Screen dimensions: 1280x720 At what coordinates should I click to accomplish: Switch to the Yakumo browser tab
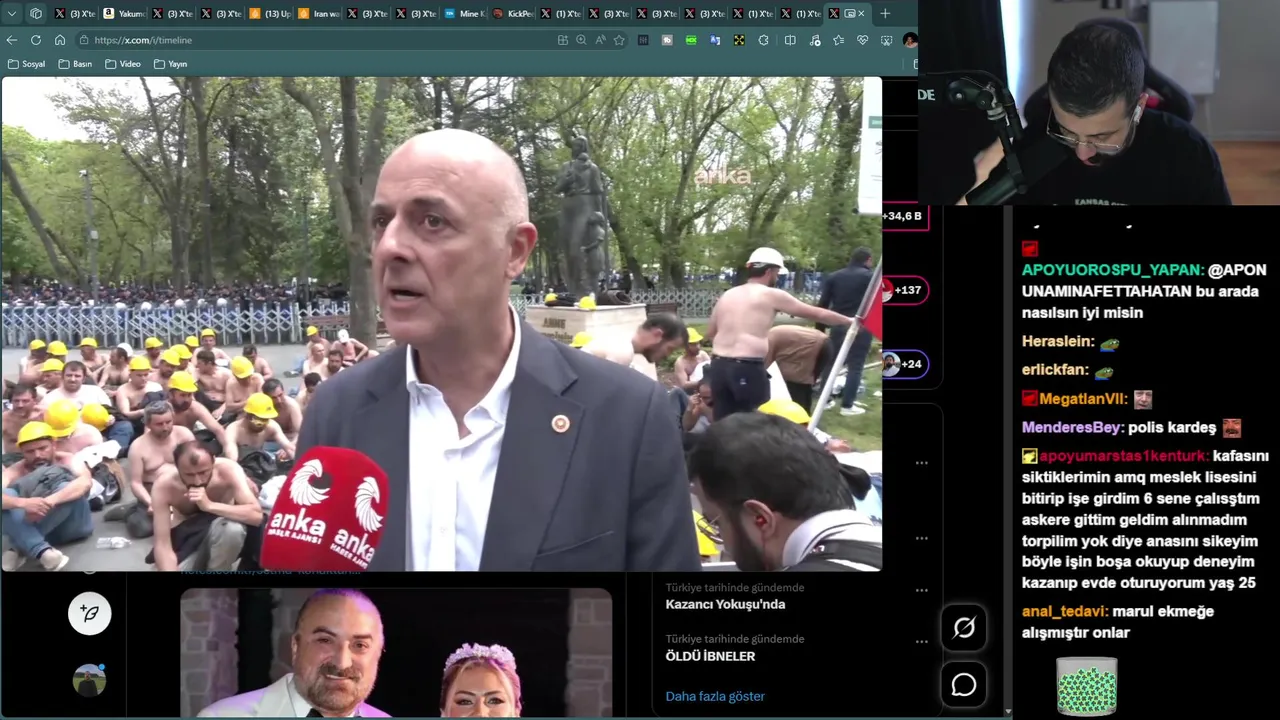[124, 14]
